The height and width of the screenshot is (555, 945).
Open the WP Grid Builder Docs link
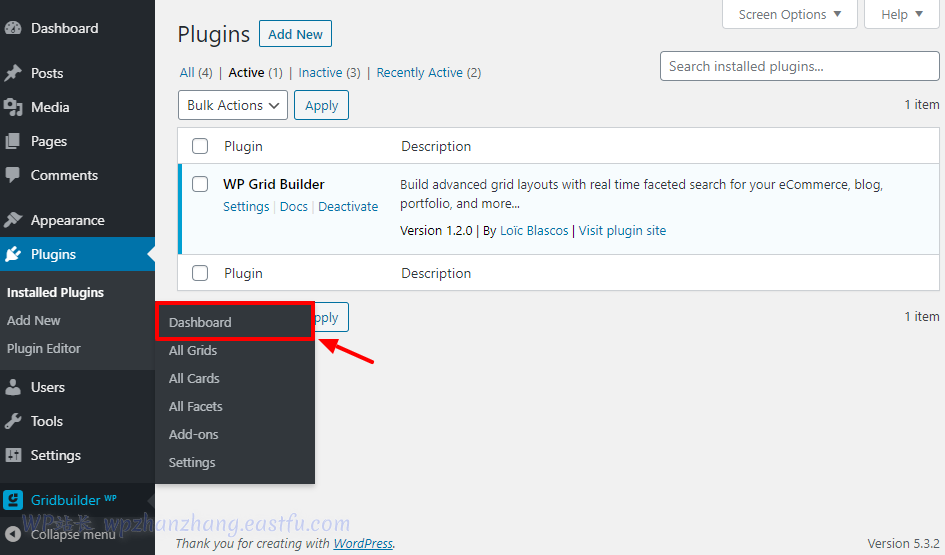294,206
